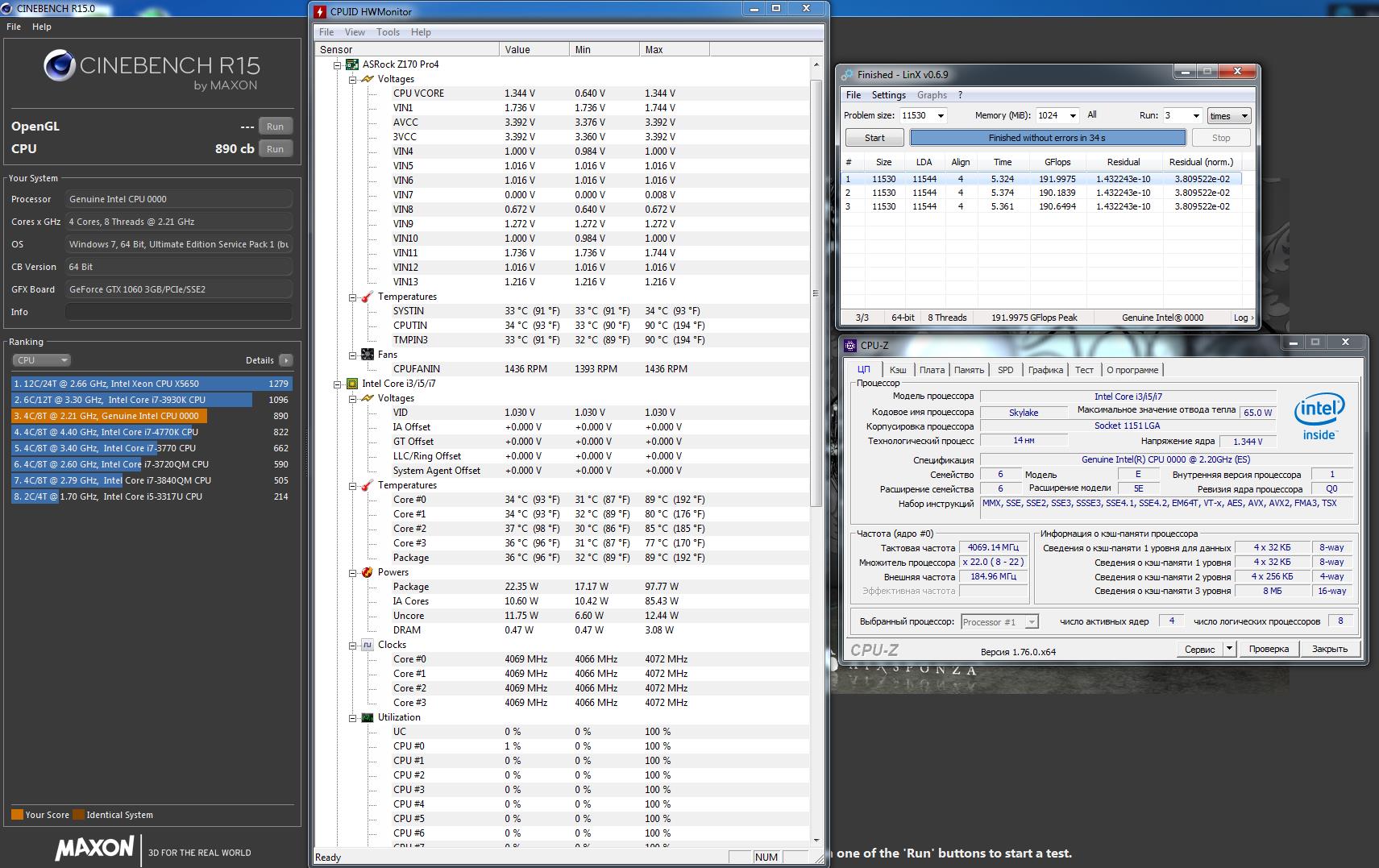The width and height of the screenshot is (1379, 868).
Task: Click the Clocks node icon in HWMonitor
Action: (368, 645)
